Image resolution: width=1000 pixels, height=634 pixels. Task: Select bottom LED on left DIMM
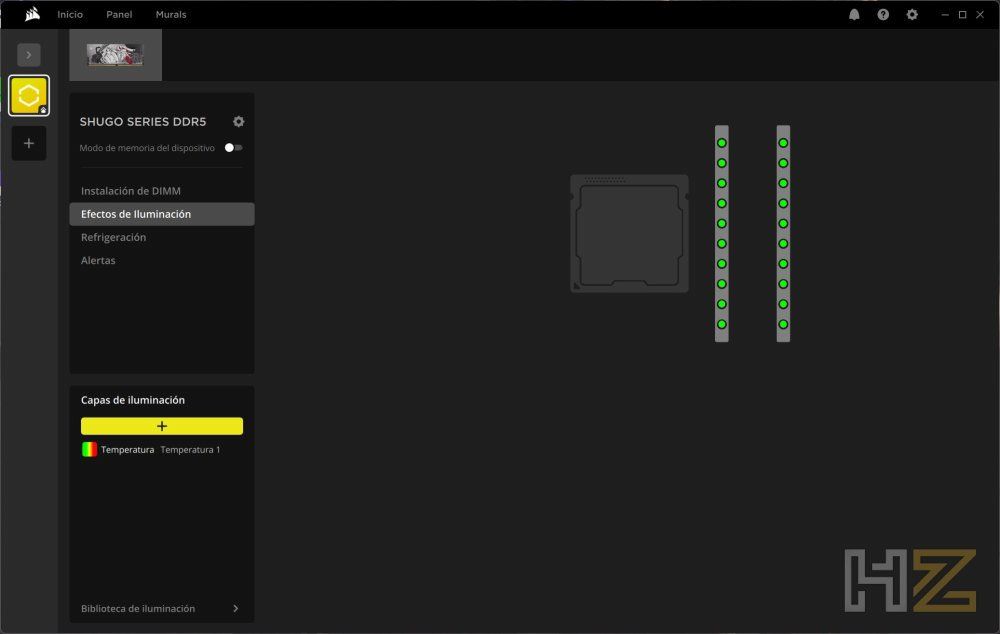pos(722,324)
